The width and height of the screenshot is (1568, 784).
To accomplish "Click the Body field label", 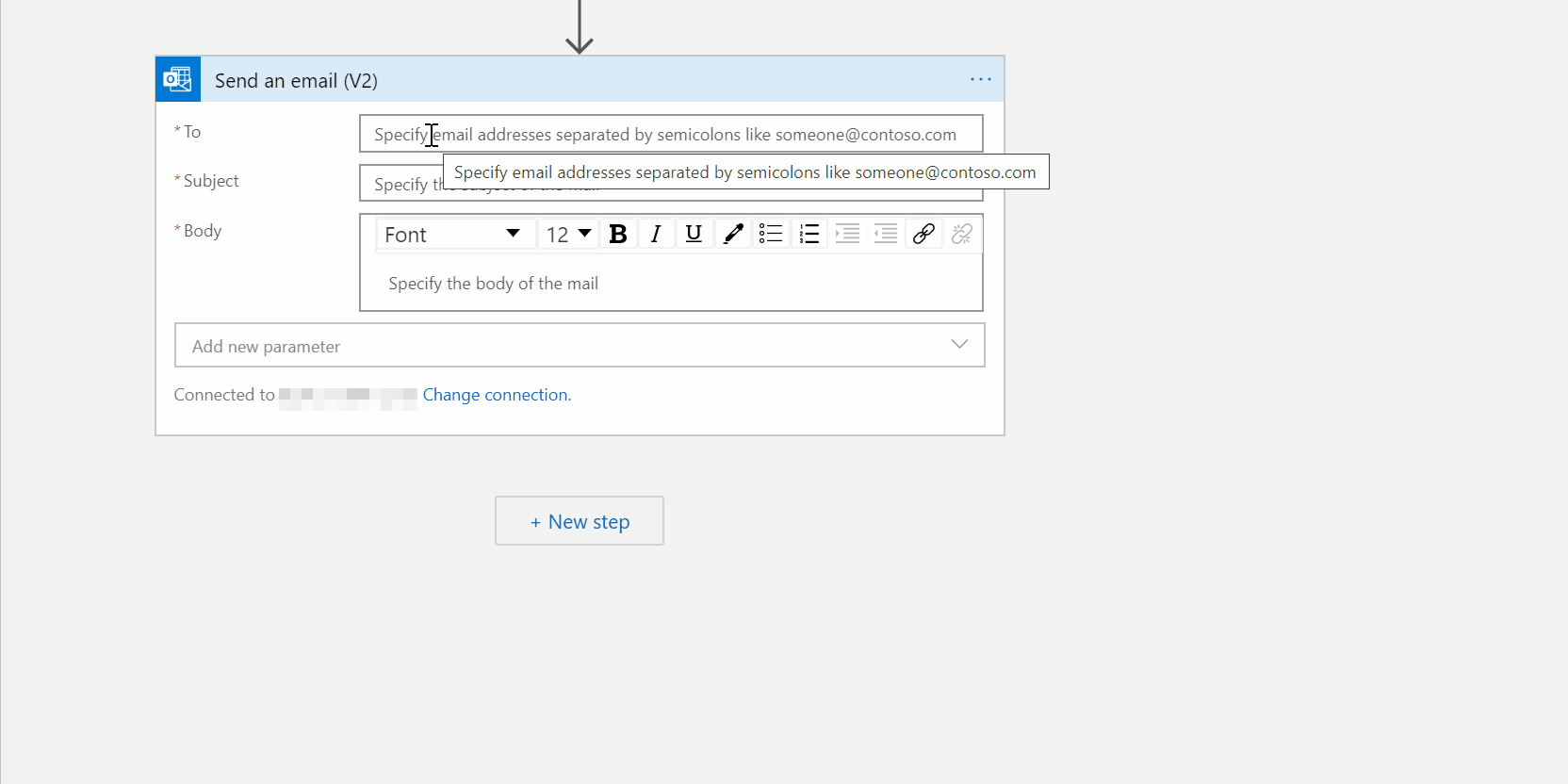I will (x=203, y=231).
